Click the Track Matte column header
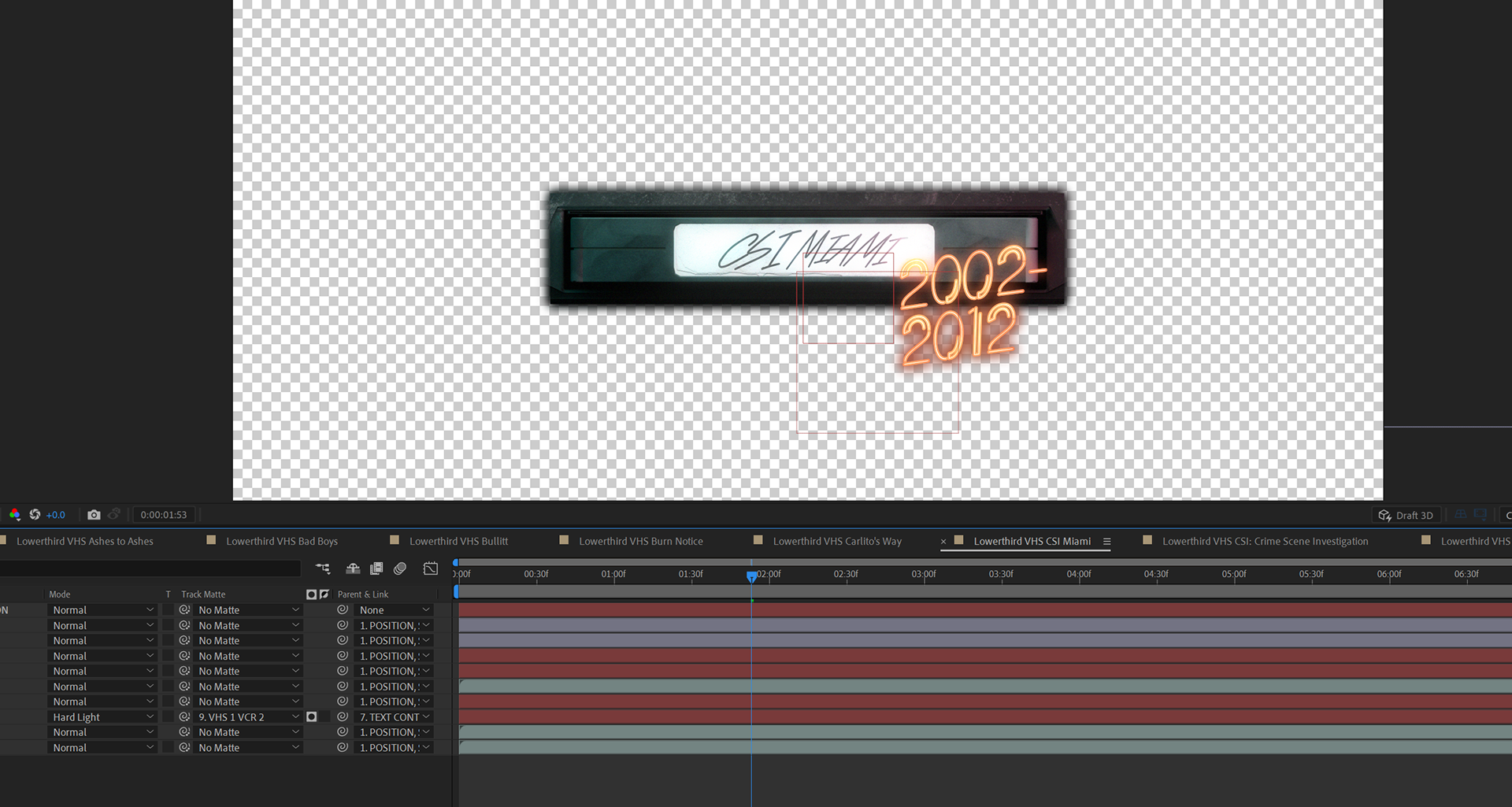 [203, 594]
